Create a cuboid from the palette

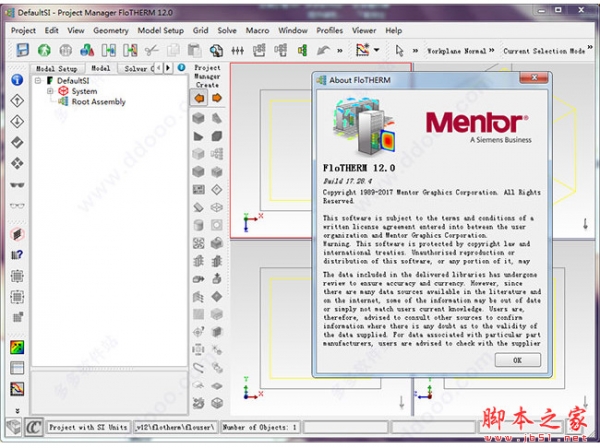click(x=198, y=118)
